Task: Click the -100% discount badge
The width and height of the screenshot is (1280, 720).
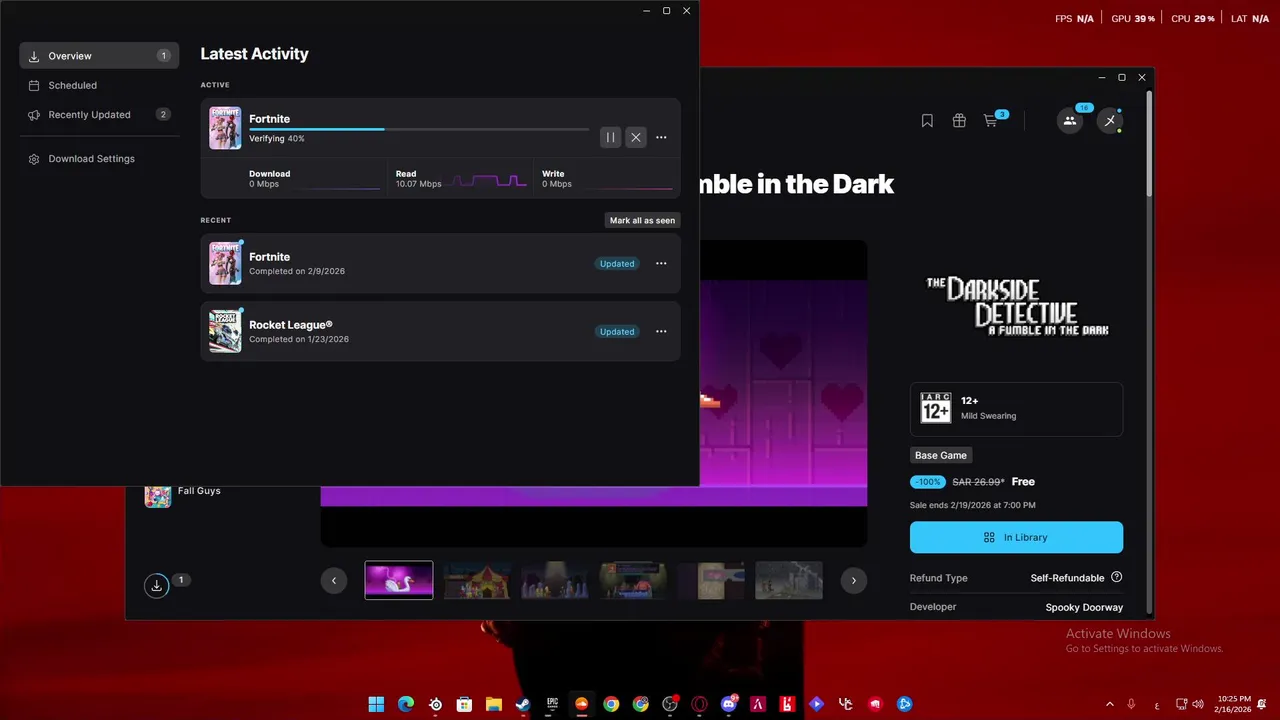Action: pos(928,482)
